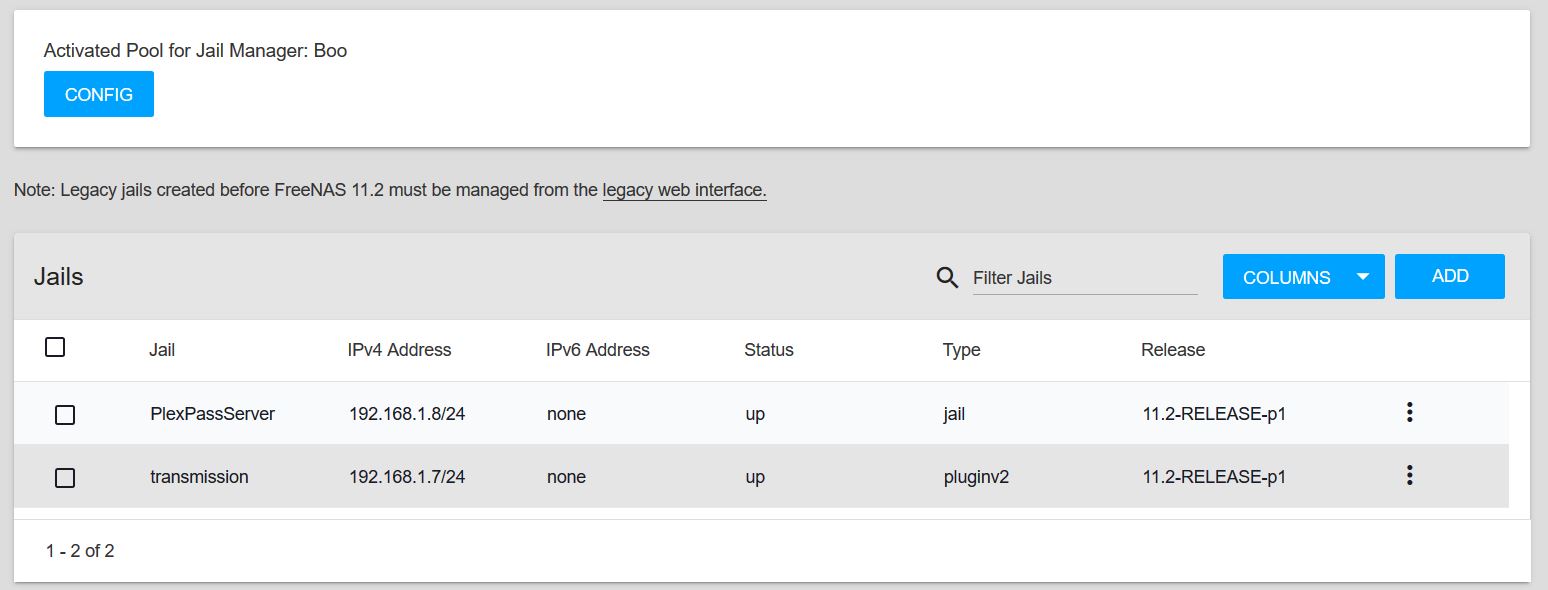Select the transmission jail name

199,477
